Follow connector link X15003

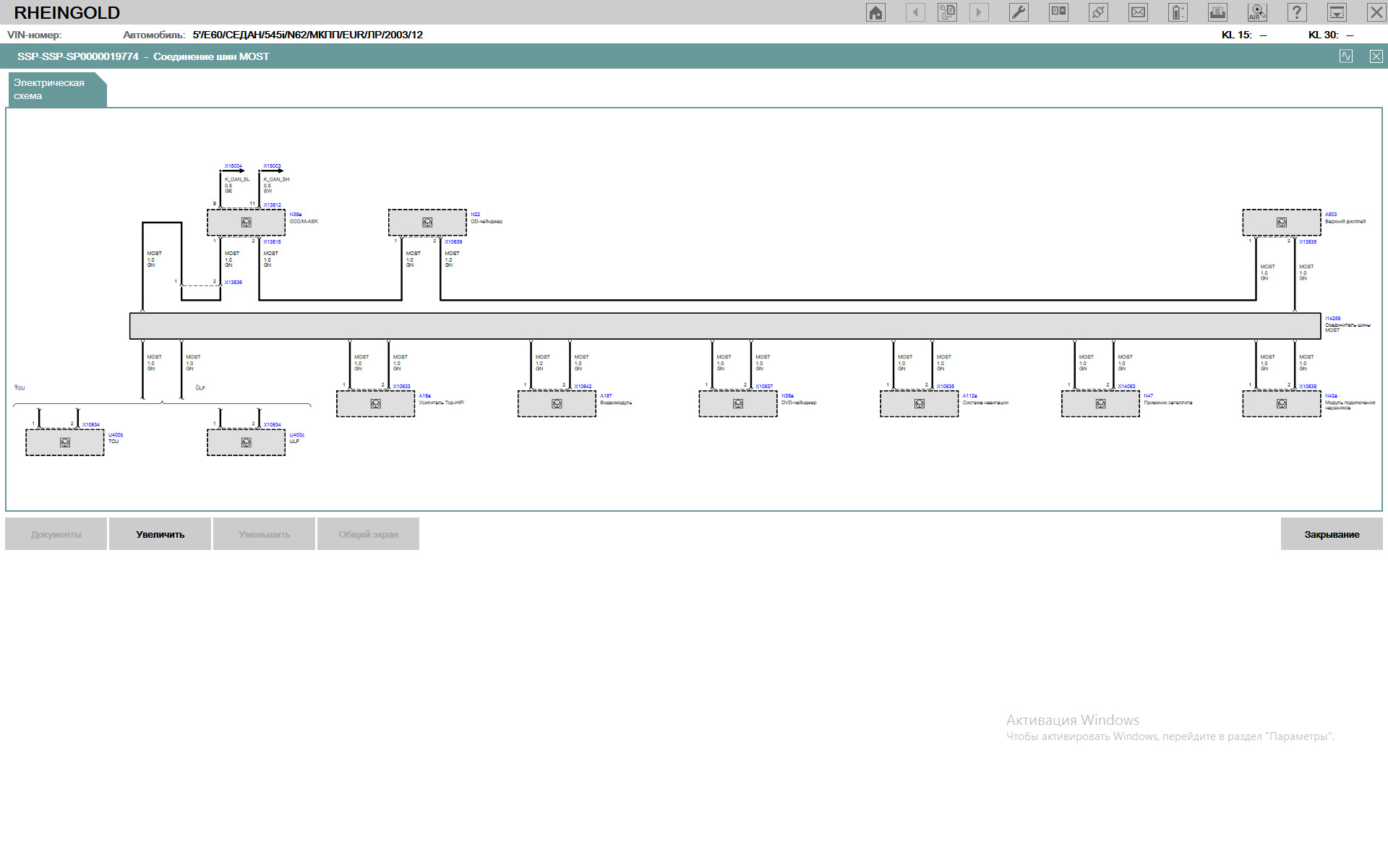272,166
